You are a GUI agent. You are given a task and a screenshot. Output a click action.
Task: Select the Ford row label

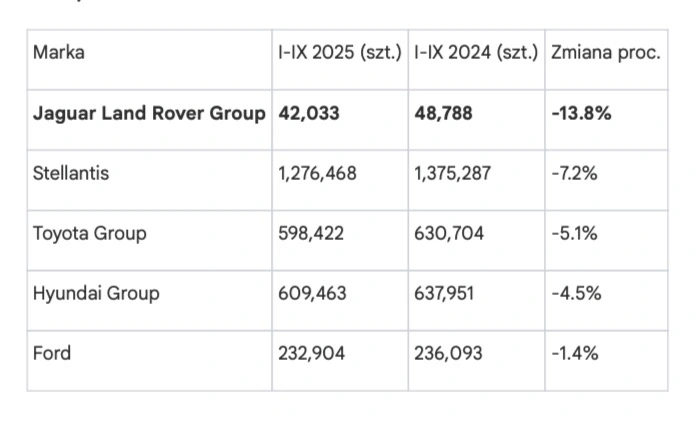click(x=52, y=353)
